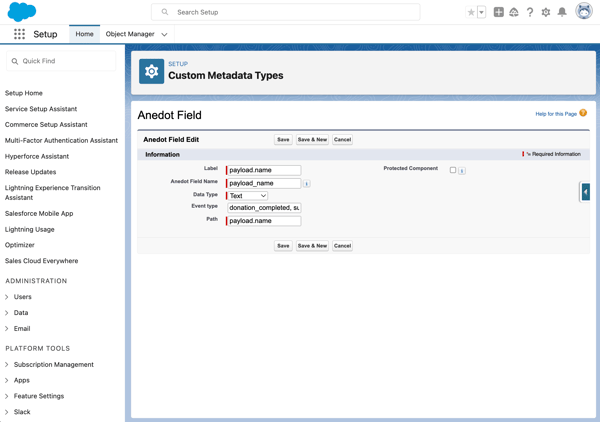Open Service Setup Assistant
The height and width of the screenshot is (422, 600).
pos(41,109)
